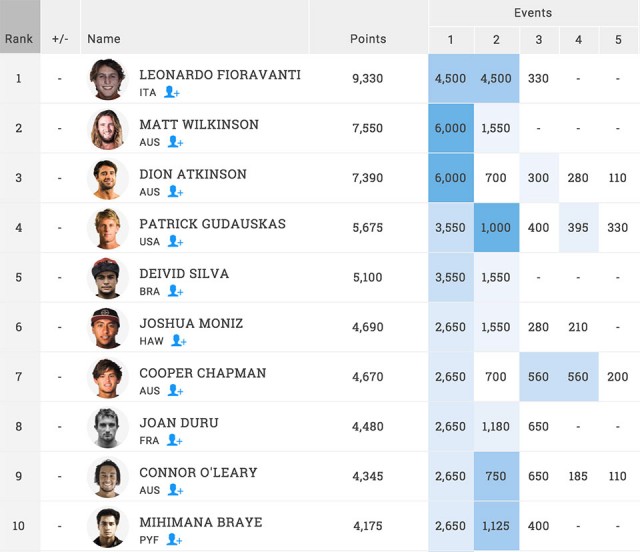Follow Mihimana Braye via add-user icon
The image size is (640, 552).
[x=174, y=539]
